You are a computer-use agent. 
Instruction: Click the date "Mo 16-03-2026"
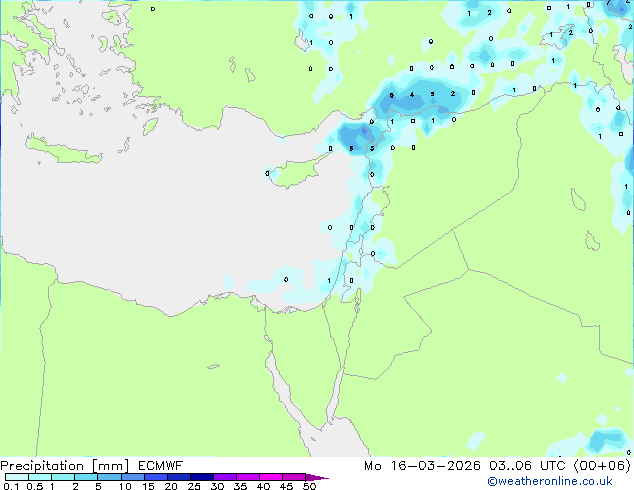click(422, 466)
